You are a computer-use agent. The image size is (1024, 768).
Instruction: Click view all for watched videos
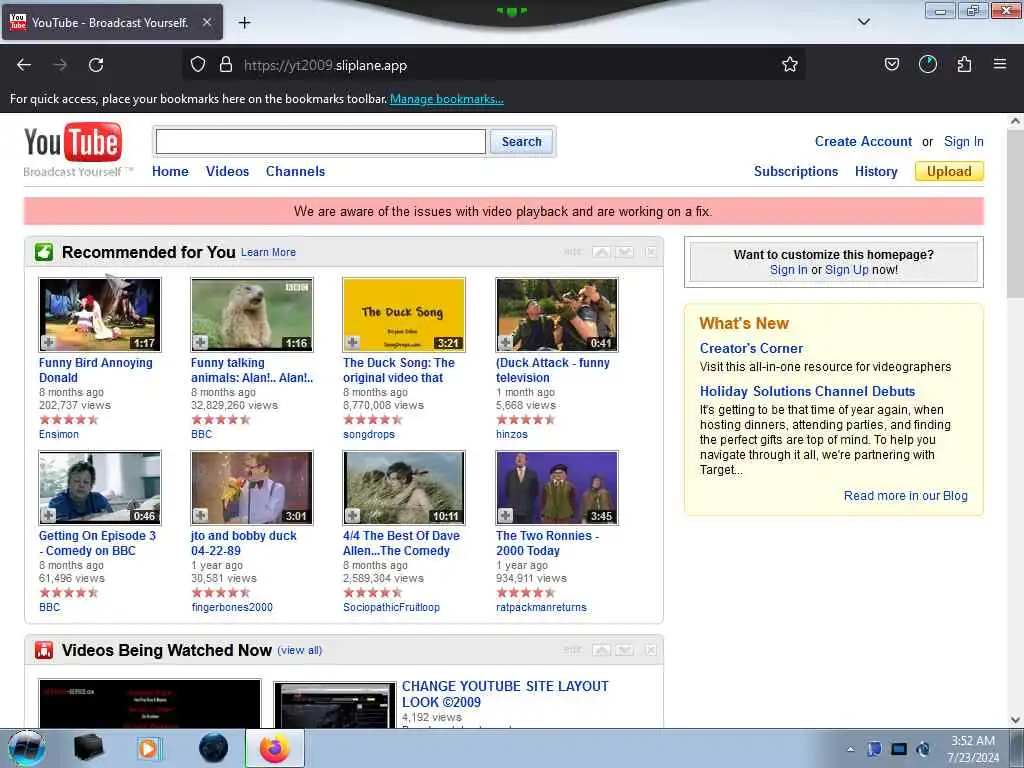point(300,650)
